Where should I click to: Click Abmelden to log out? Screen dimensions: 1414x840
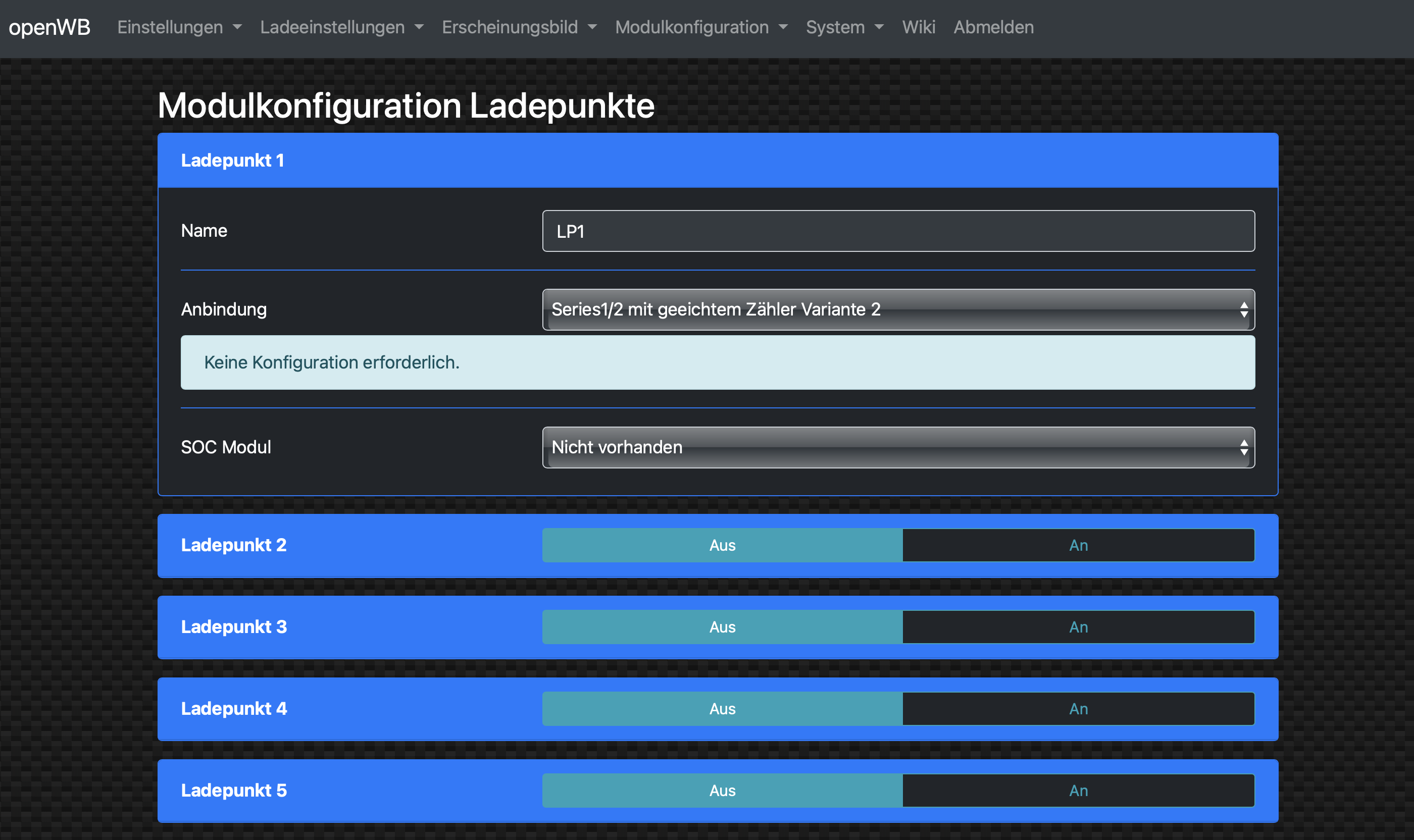coord(993,27)
